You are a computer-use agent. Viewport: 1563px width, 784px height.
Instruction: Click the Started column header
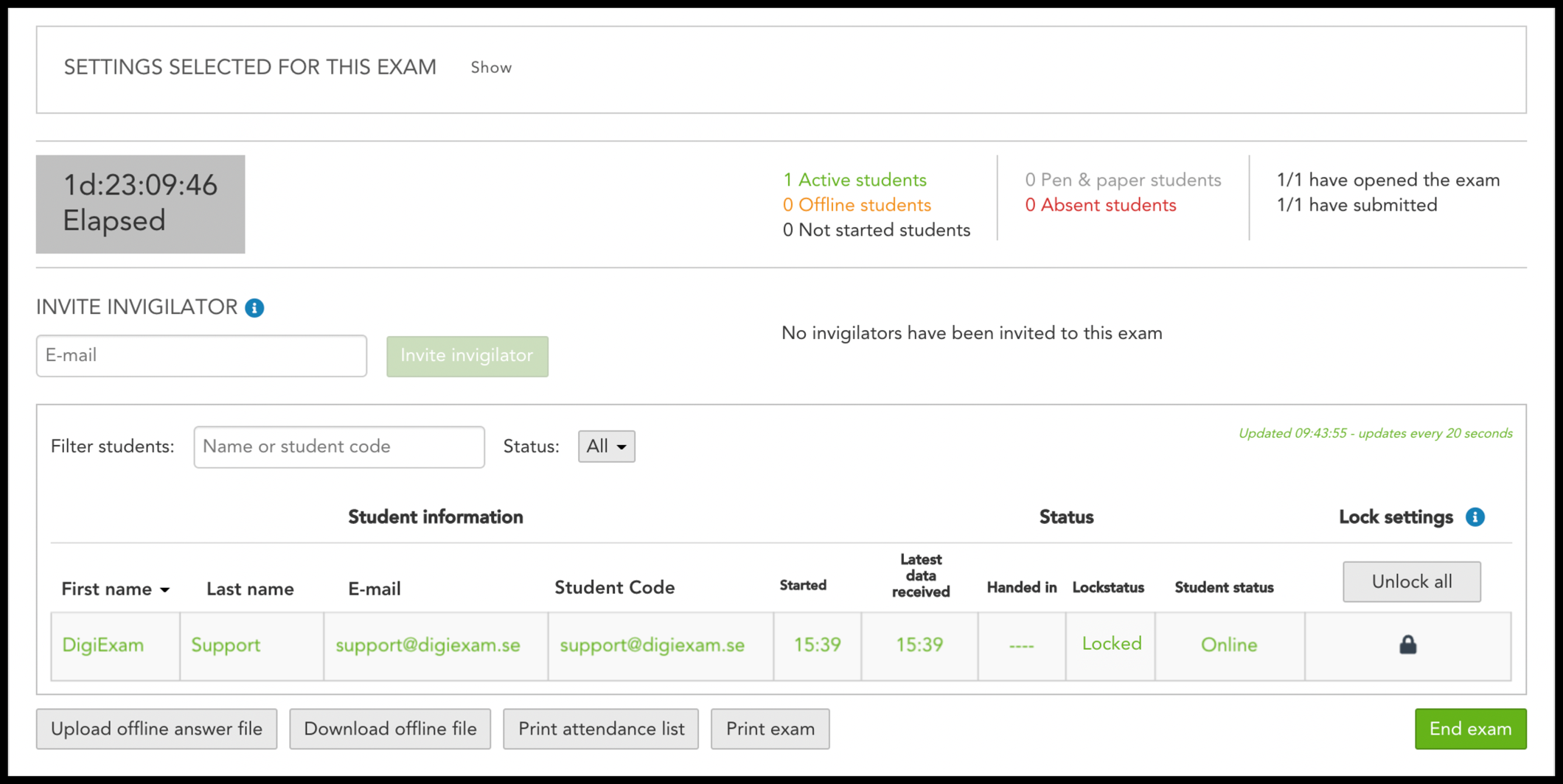click(x=803, y=585)
